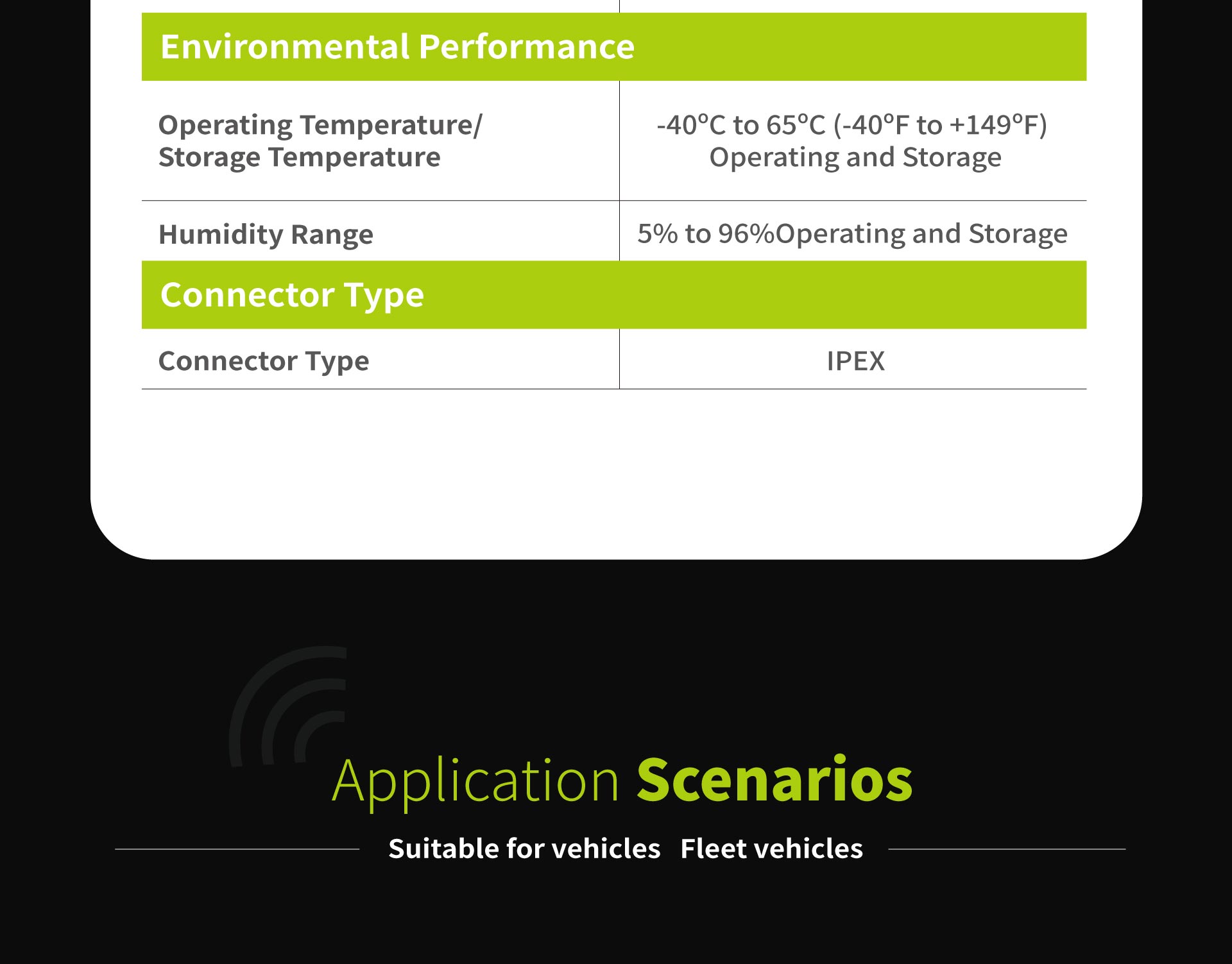Click the gray "Connector Type" row label

tap(264, 361)
